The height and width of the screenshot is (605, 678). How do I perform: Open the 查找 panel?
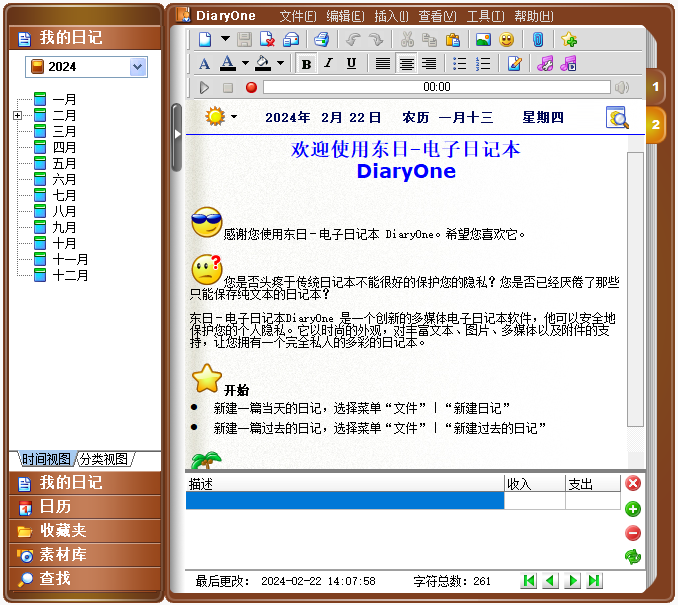click(85, 579)
